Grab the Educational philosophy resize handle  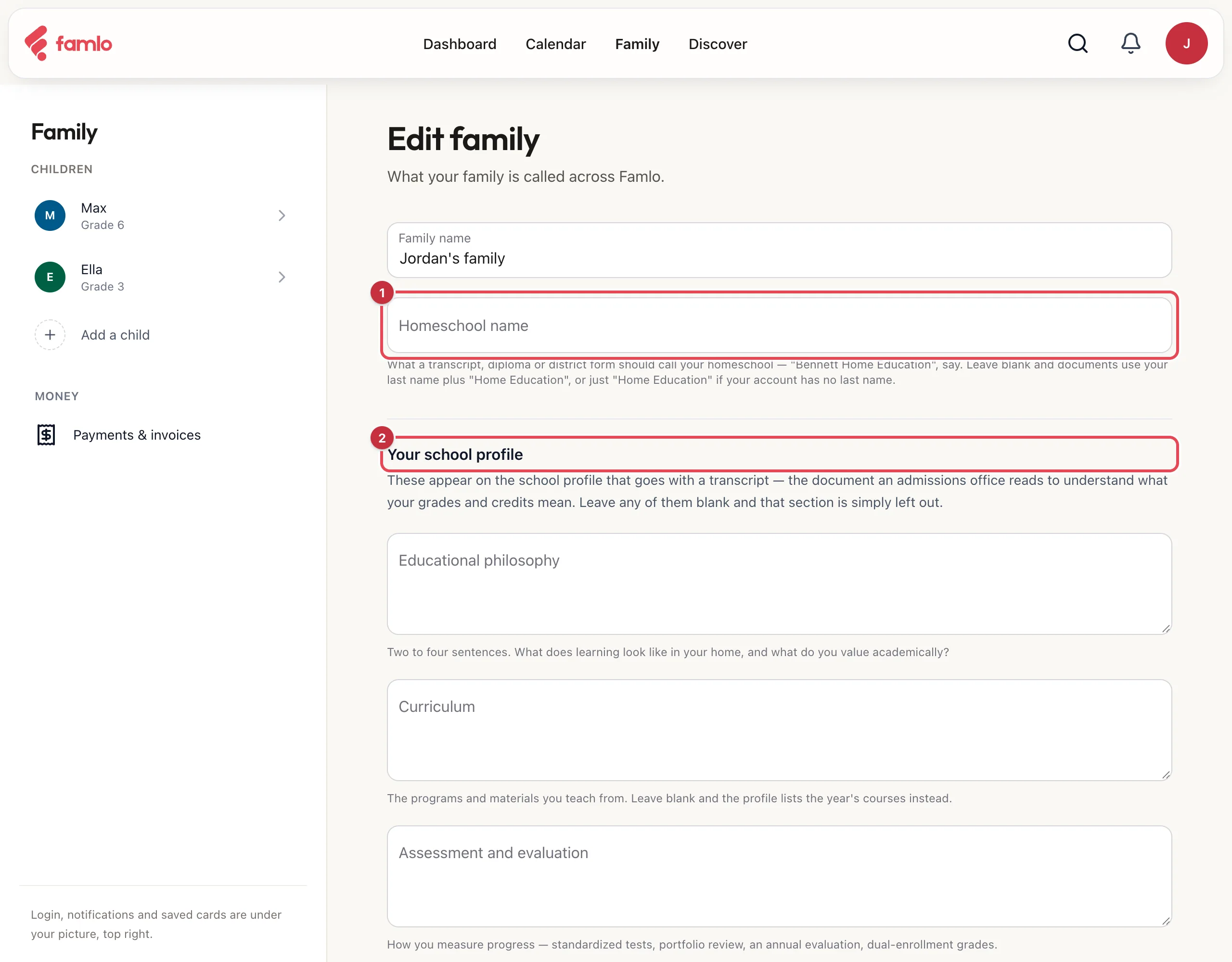click(x=1166, y=628)
